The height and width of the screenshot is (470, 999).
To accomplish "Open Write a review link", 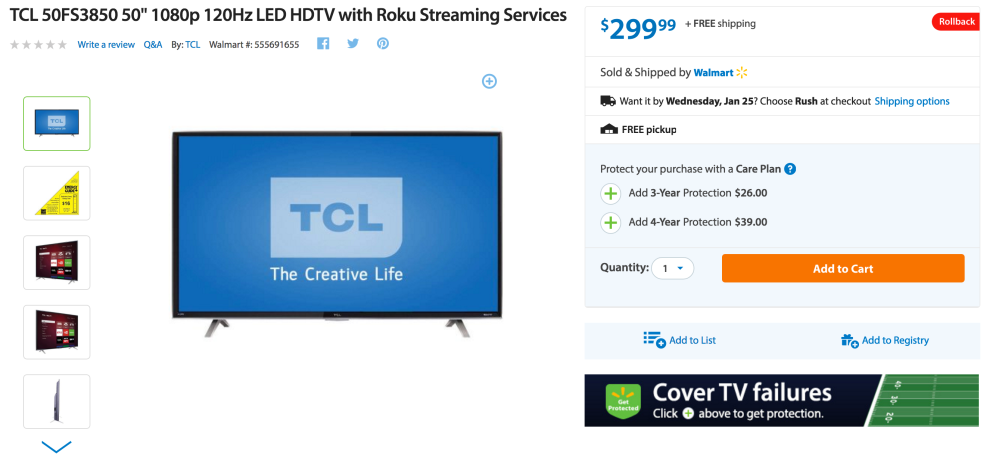I will [x=106, y=45].
